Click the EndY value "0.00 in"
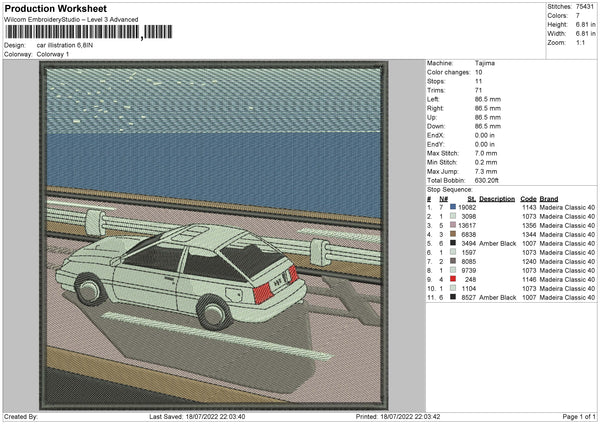 (x=485, y=144)
